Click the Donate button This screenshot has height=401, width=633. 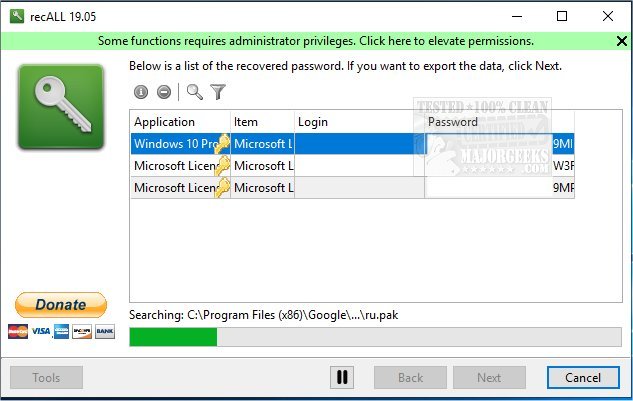click(x=61, y=305)
